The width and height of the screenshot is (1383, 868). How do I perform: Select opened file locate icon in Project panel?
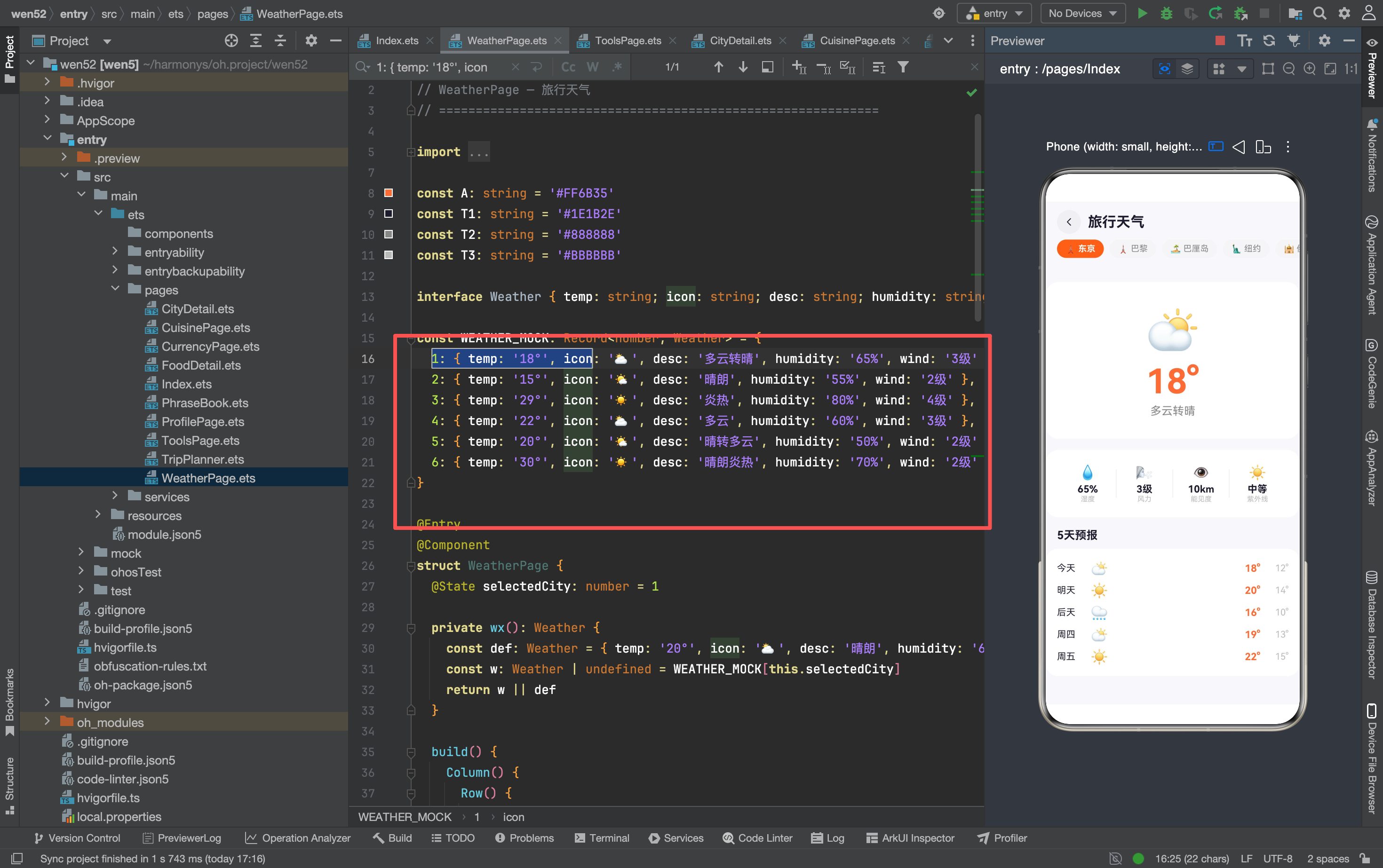[231, 40]
